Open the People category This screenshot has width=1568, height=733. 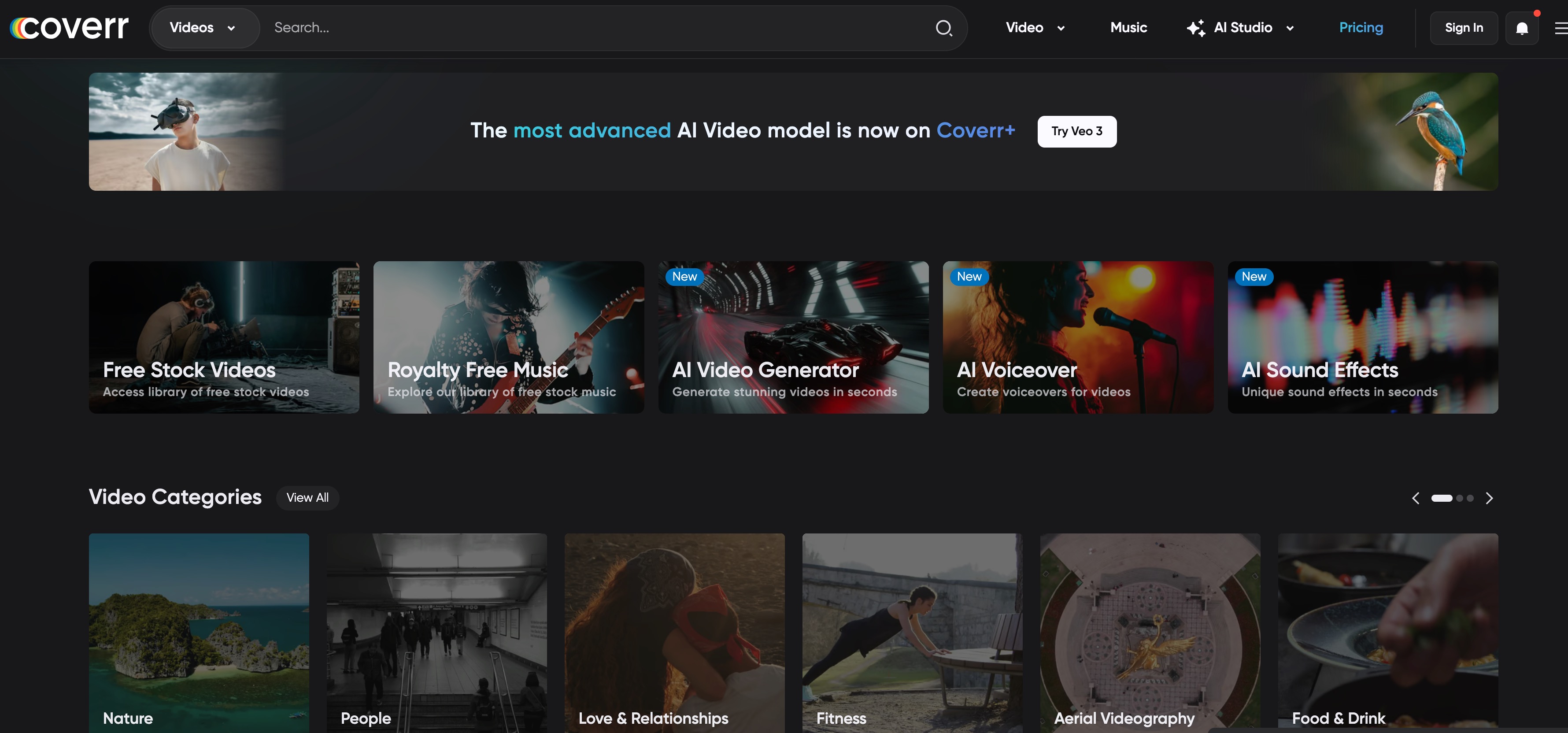click(x=436, y=633)
